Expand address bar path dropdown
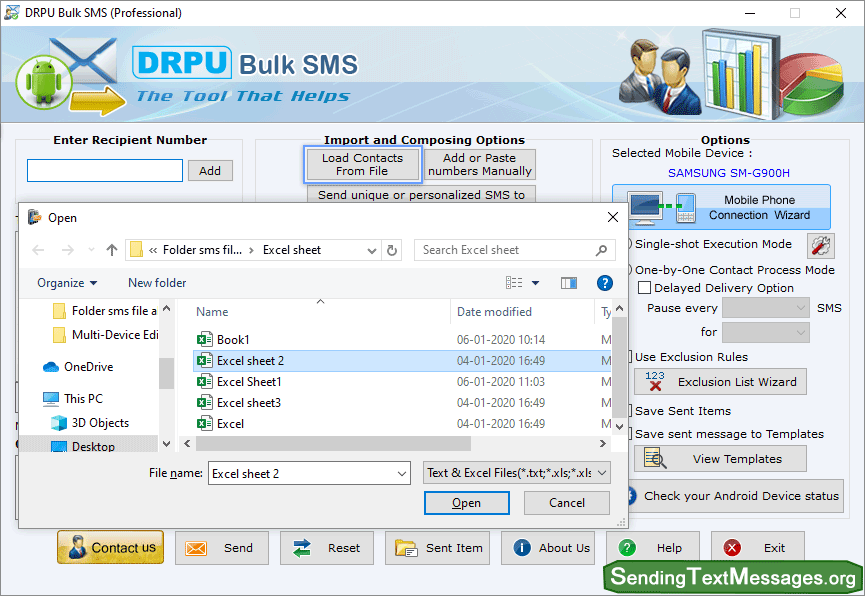This screenshot has width=865, height=596. (x=372, y=251)
